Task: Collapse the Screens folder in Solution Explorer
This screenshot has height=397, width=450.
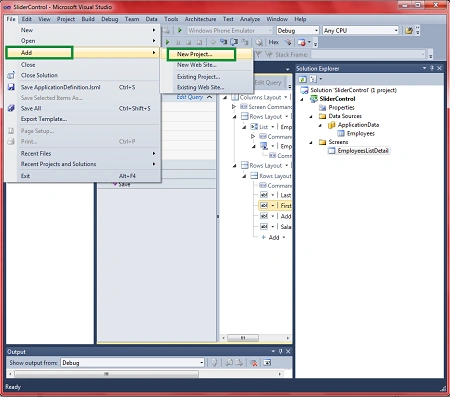Action: tap(311, 142)
